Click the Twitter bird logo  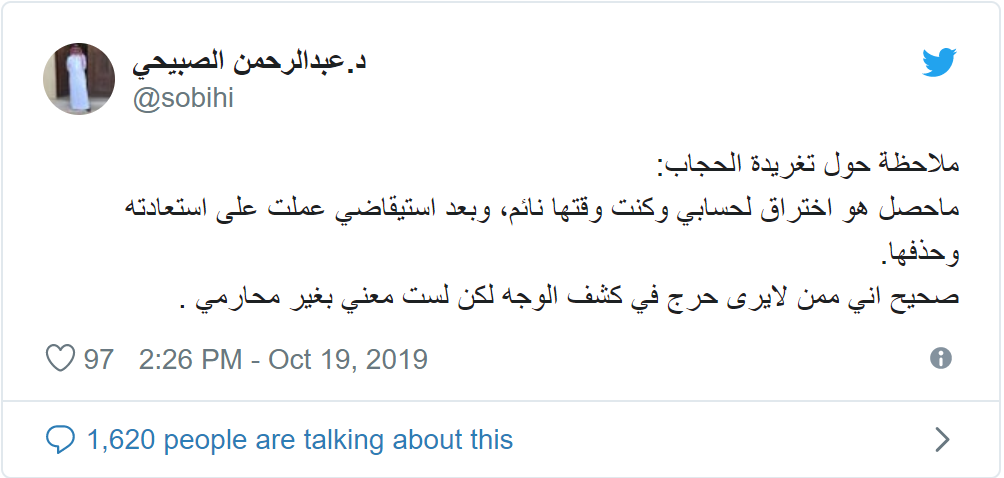pos(939,62)
